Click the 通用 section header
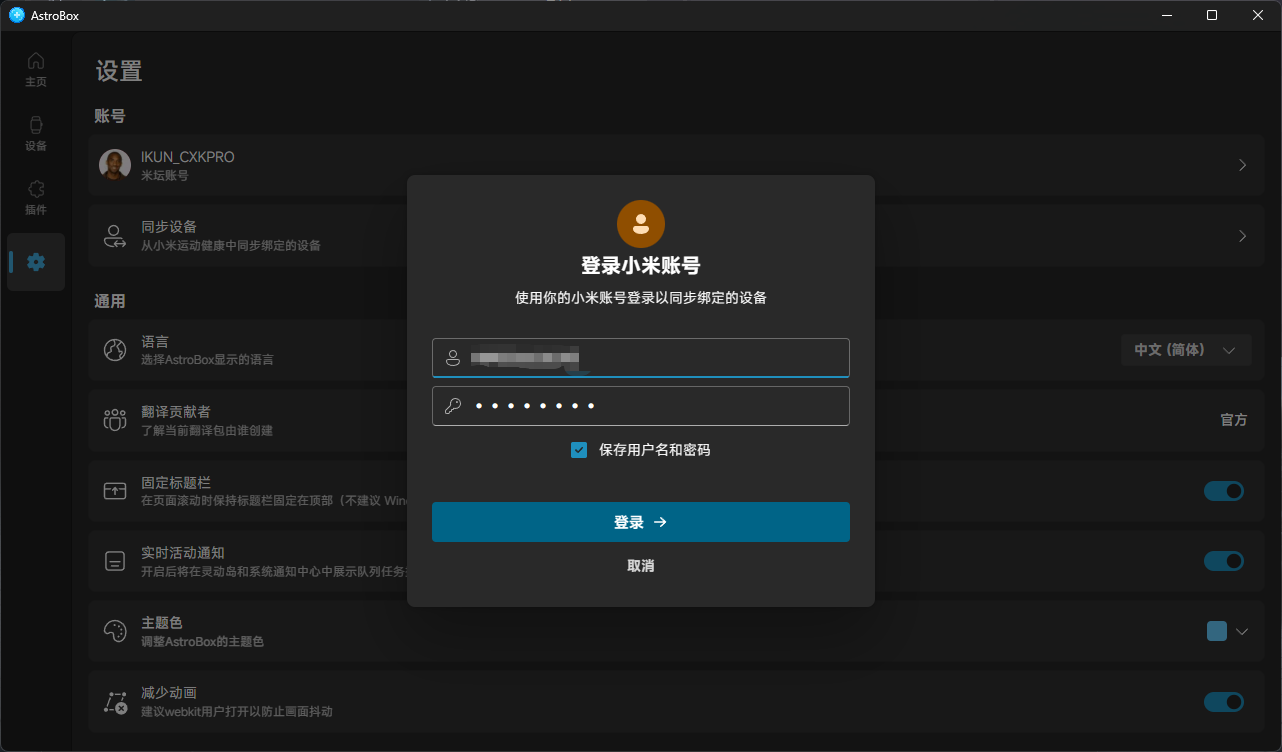Screen dimensions: 1282x752 (110, 301)
